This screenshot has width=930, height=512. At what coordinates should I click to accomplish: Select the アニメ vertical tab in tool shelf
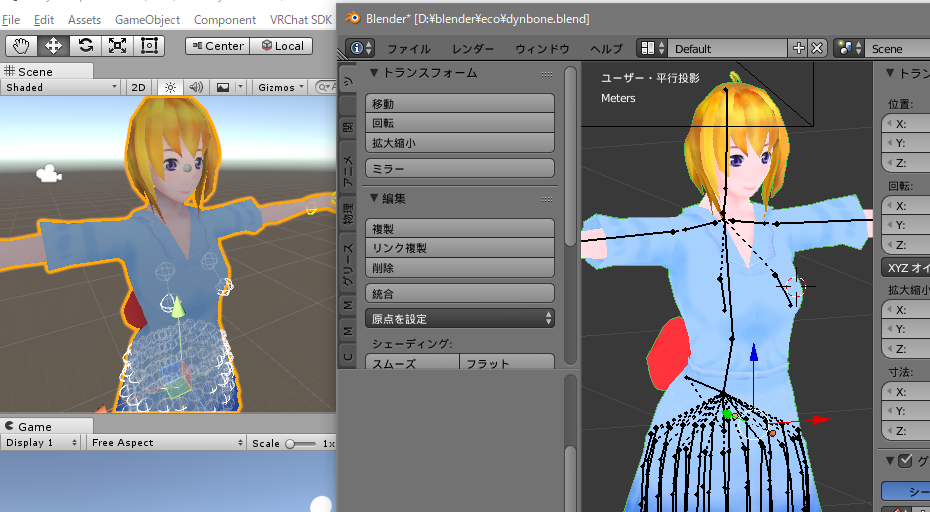click(x=348, y=170)
